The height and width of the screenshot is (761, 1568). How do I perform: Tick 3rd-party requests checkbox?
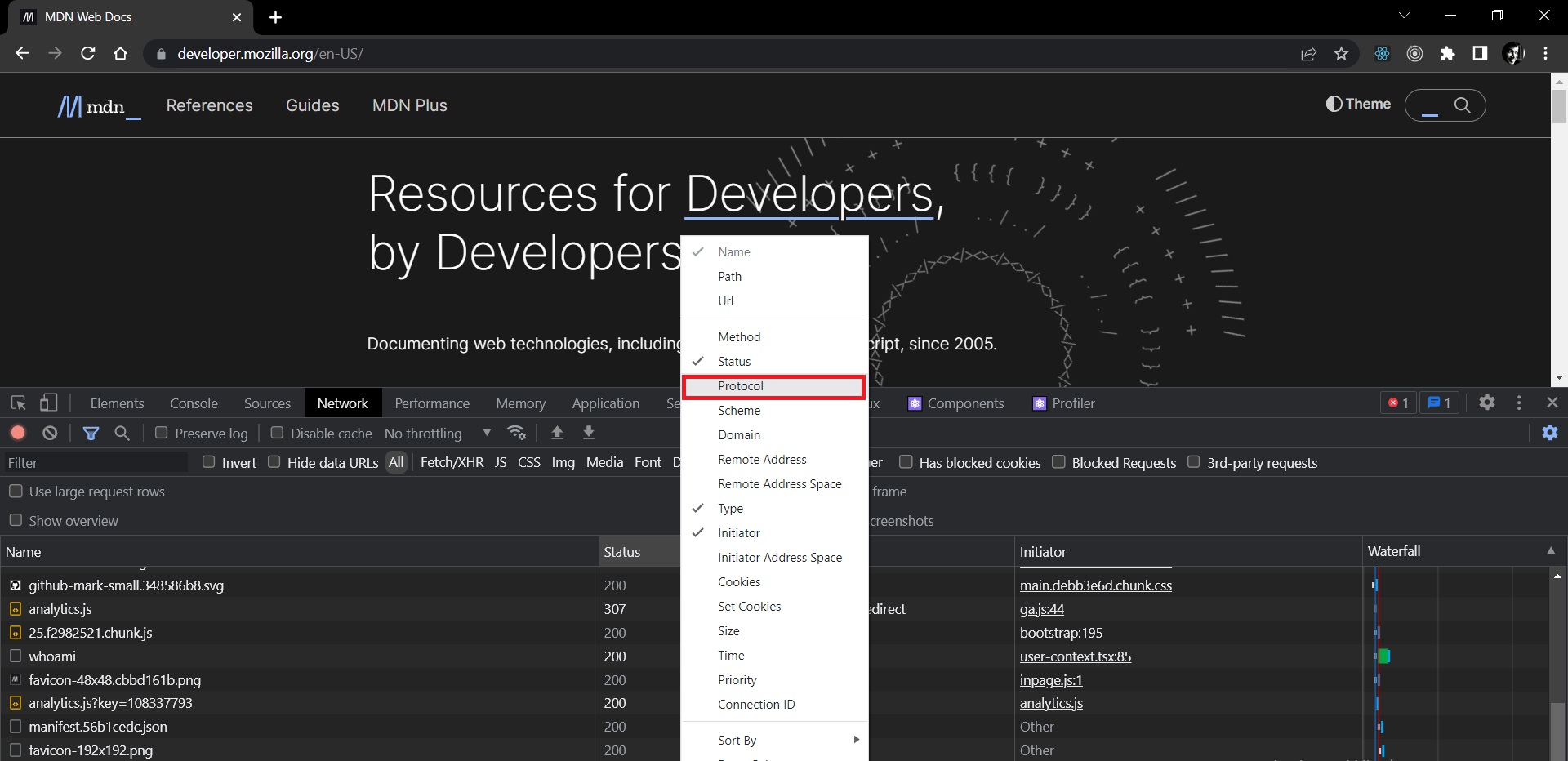(x=1193, y=462)
